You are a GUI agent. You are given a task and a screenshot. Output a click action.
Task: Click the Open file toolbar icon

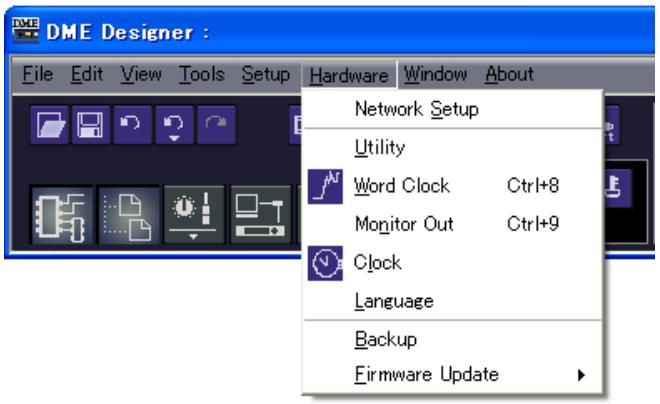coord(50,125)
